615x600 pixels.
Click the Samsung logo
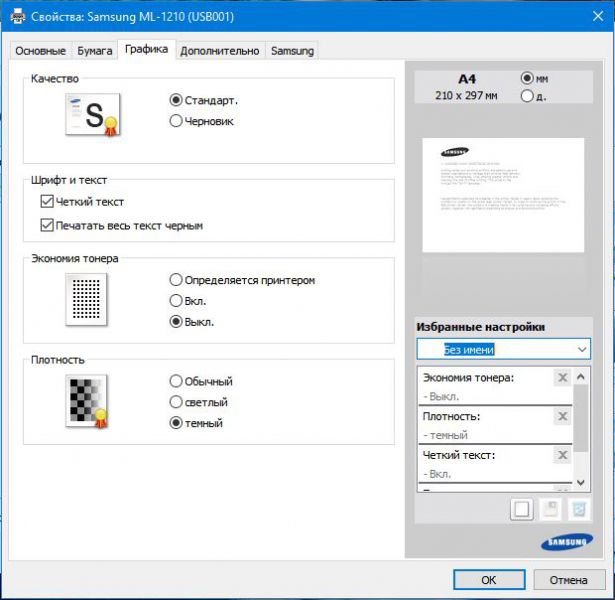click(558, 543)
